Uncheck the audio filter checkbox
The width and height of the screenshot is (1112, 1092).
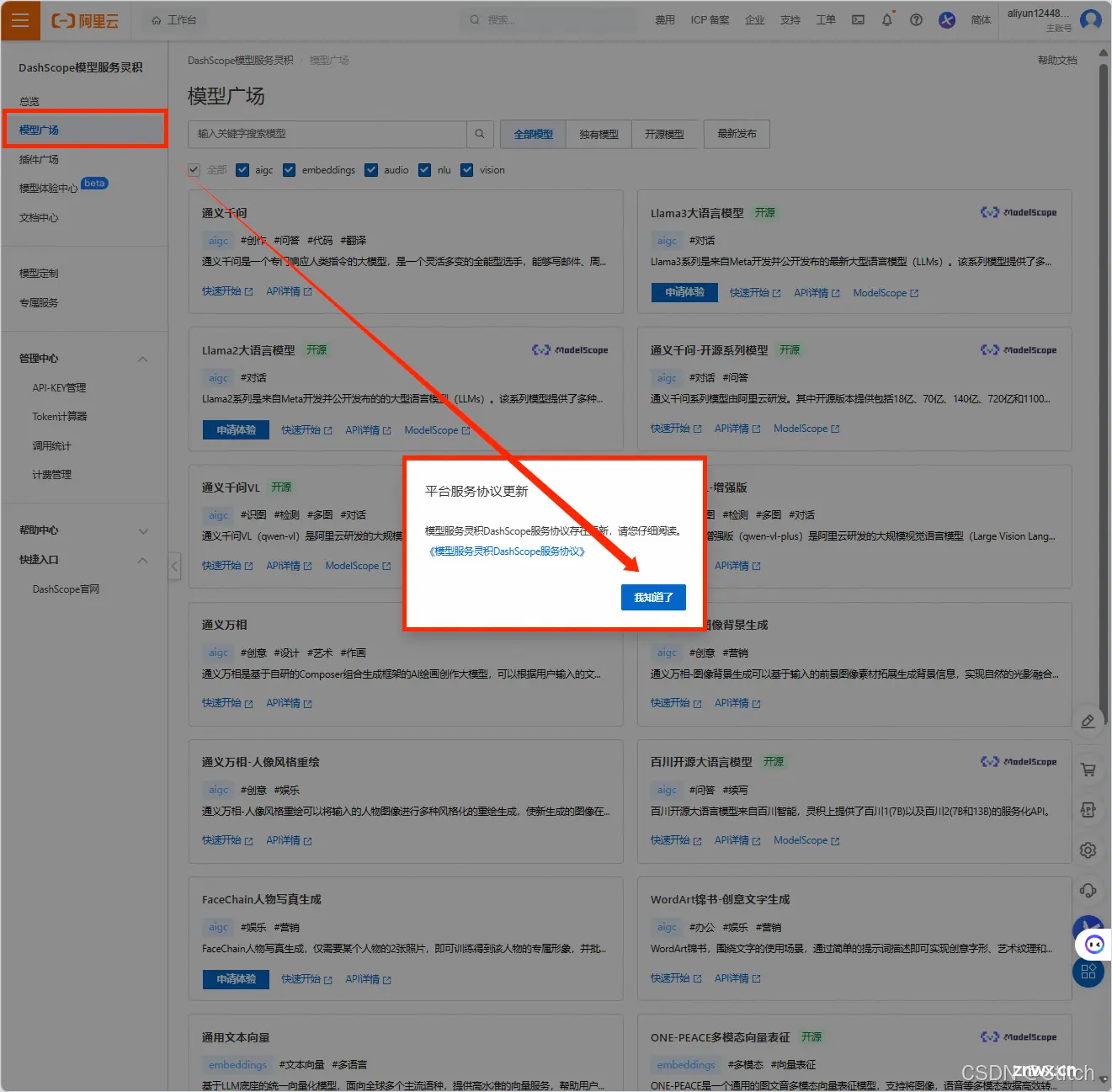[x=371, y=170]
